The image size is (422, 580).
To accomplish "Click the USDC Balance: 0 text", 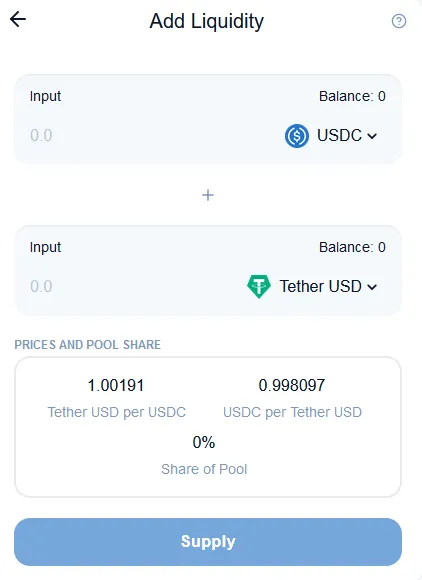I will 352,96.
